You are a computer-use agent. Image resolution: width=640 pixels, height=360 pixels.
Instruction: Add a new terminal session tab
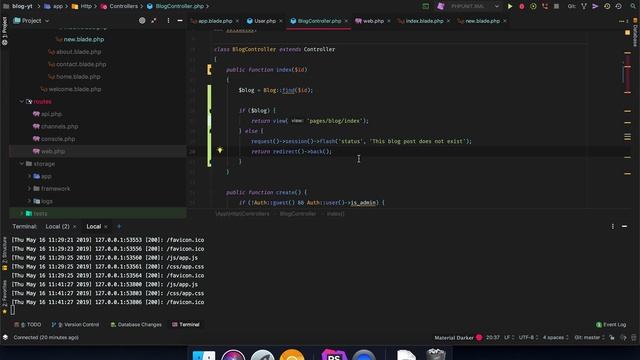119,226
